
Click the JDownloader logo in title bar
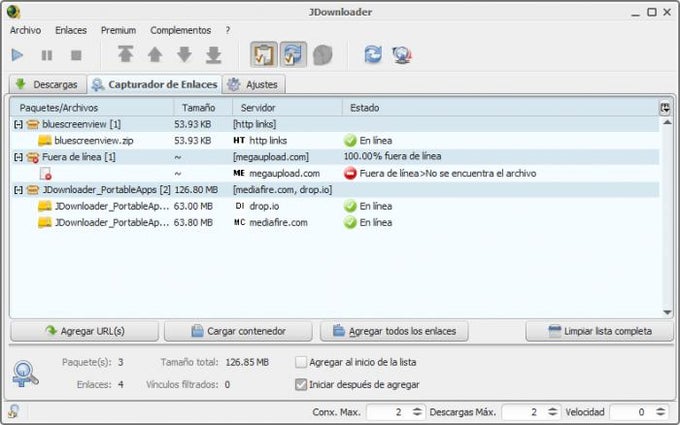13,12
